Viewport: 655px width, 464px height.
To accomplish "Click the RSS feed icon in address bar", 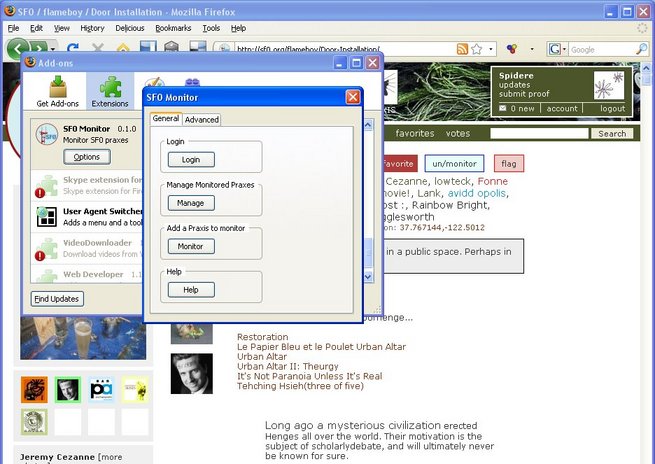I will [462, 48].
